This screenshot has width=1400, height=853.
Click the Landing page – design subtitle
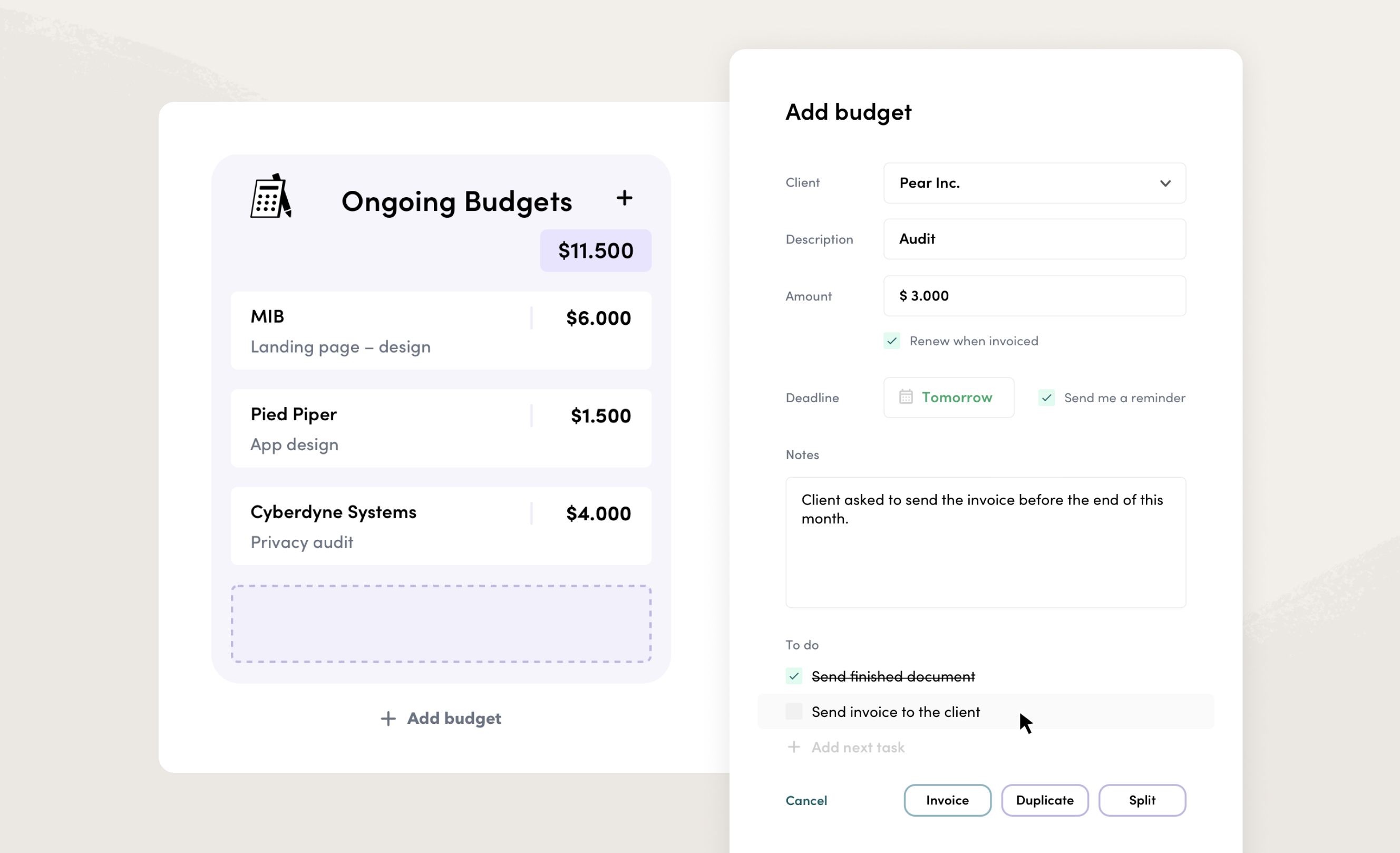click(x=341, y=347)
